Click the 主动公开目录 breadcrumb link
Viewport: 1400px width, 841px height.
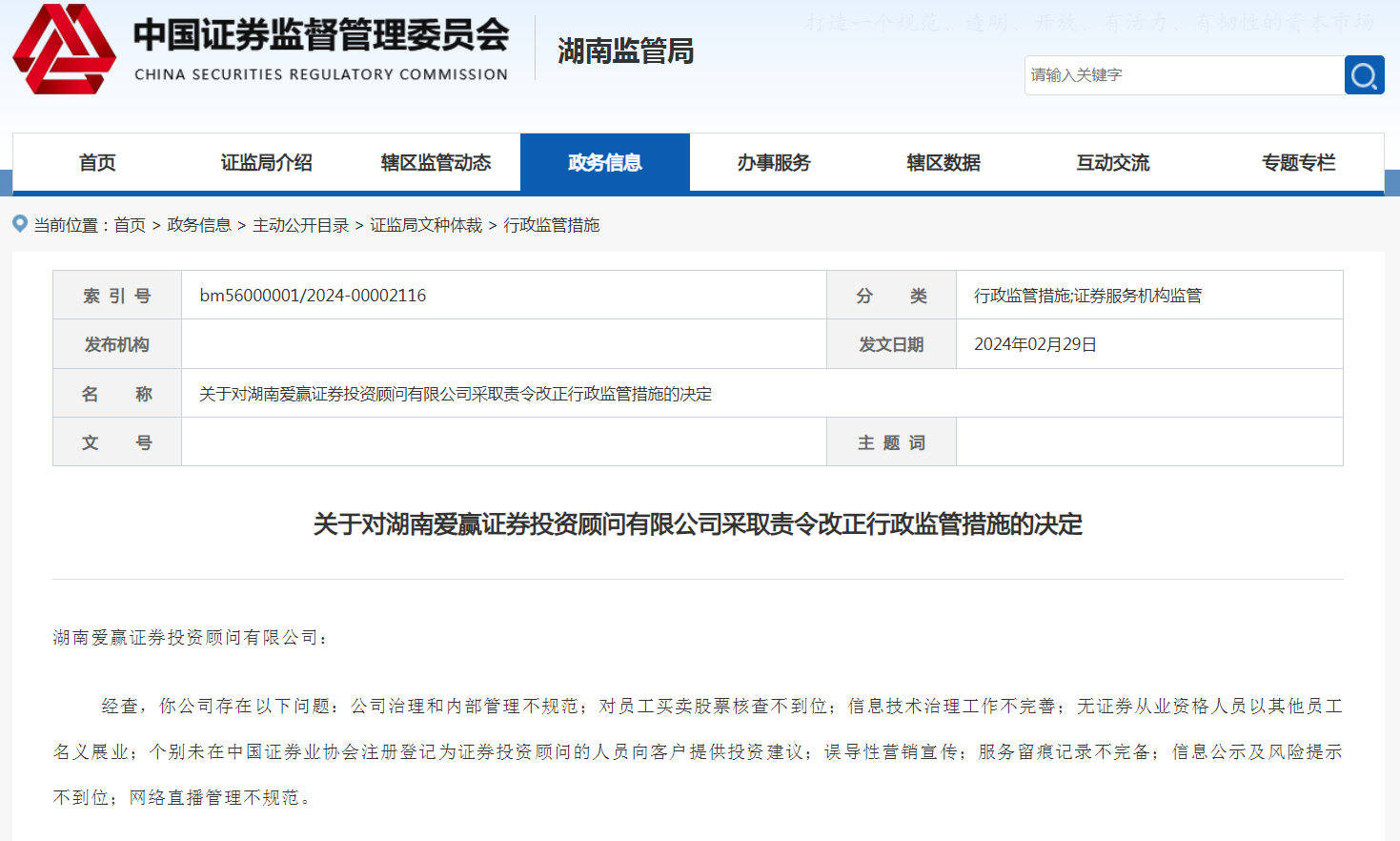point(300,225)
